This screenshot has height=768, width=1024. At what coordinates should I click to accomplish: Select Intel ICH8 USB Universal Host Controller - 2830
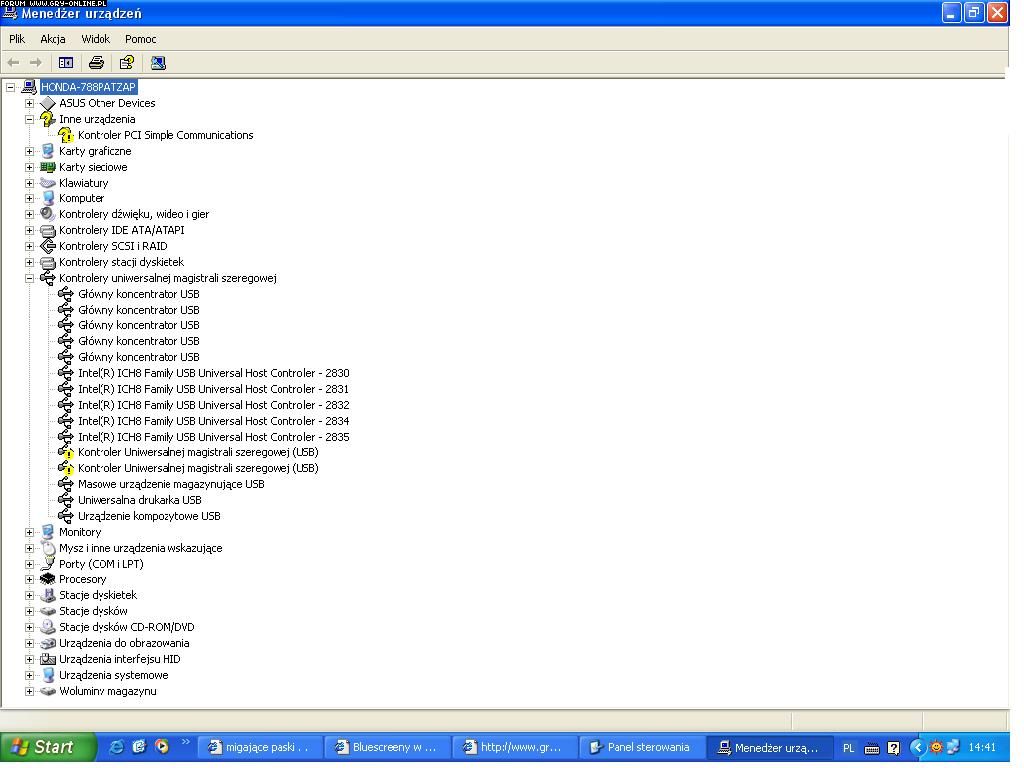pos(214,373)
